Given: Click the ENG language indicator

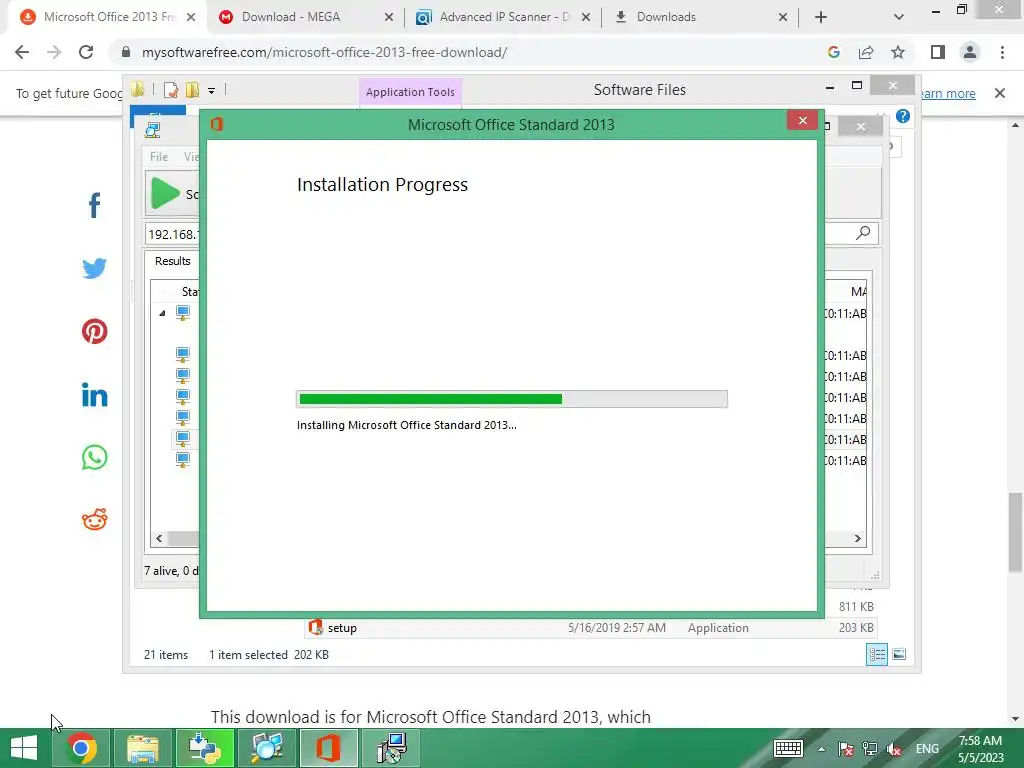Looking at the screenshot, I should (927, 749).
